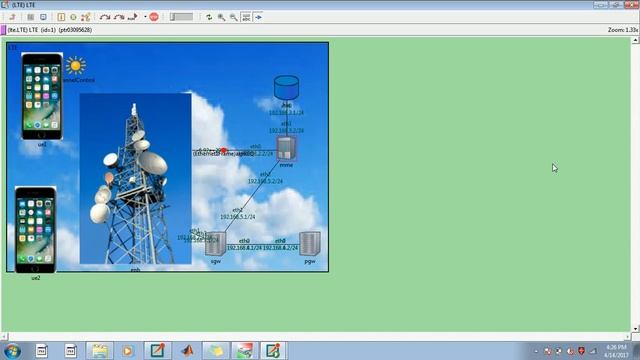Click the 192.168.2.1/24 label under hss
This screenshot has width=640, height=360.
(x=286, y=113)
